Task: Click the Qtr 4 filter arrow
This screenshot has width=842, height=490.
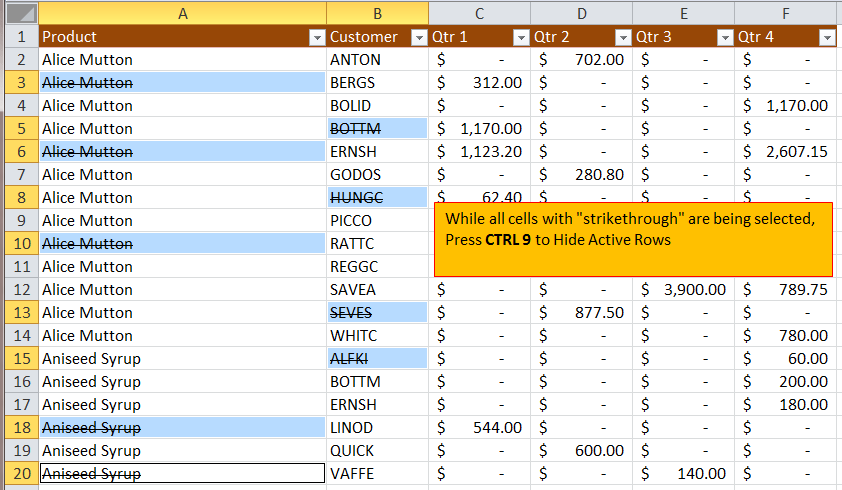Action: 826,38
